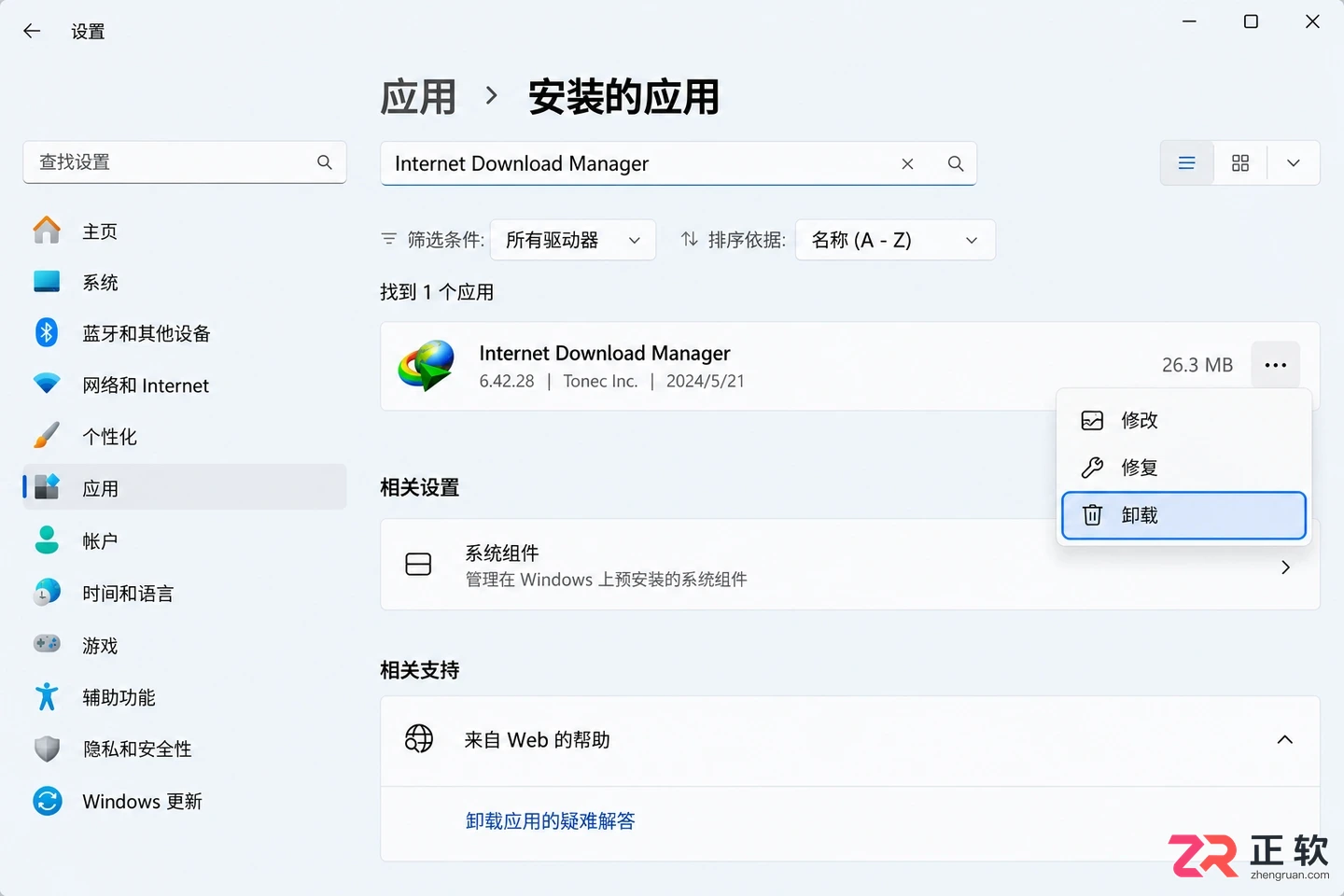Screen dimensions: 1344x896
Task: Open 辅助功能 settings
Action: [185, 697]
